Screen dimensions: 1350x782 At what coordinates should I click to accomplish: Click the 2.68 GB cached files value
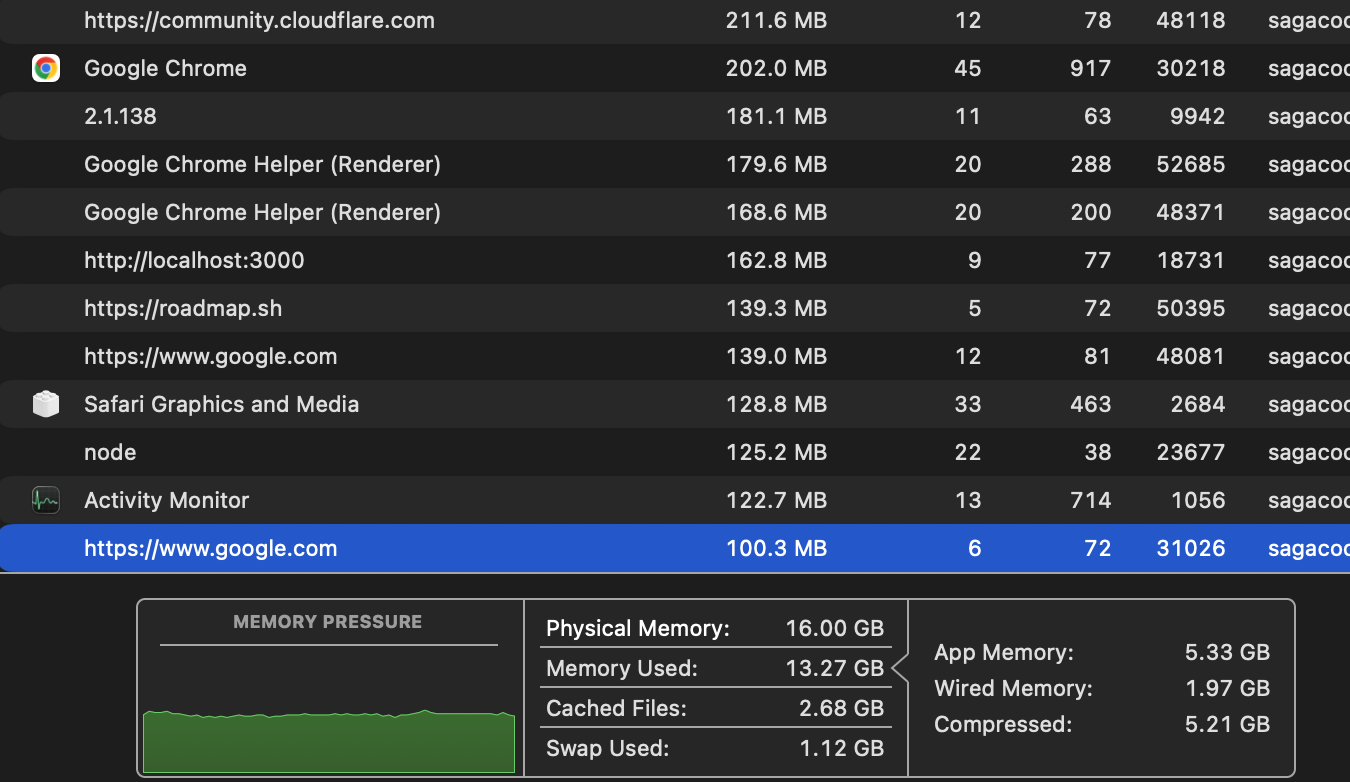(x=841, y=708)
